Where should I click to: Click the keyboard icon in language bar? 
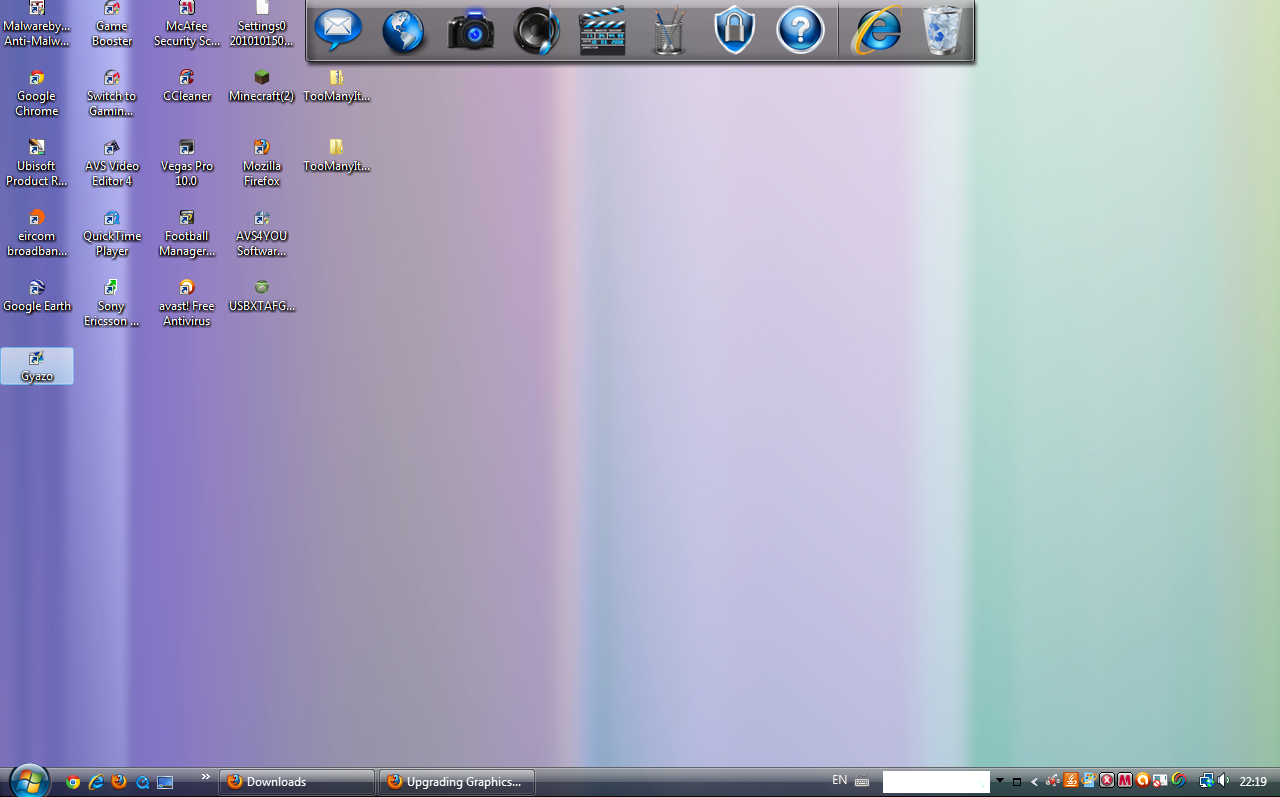[x=862, y=781]
